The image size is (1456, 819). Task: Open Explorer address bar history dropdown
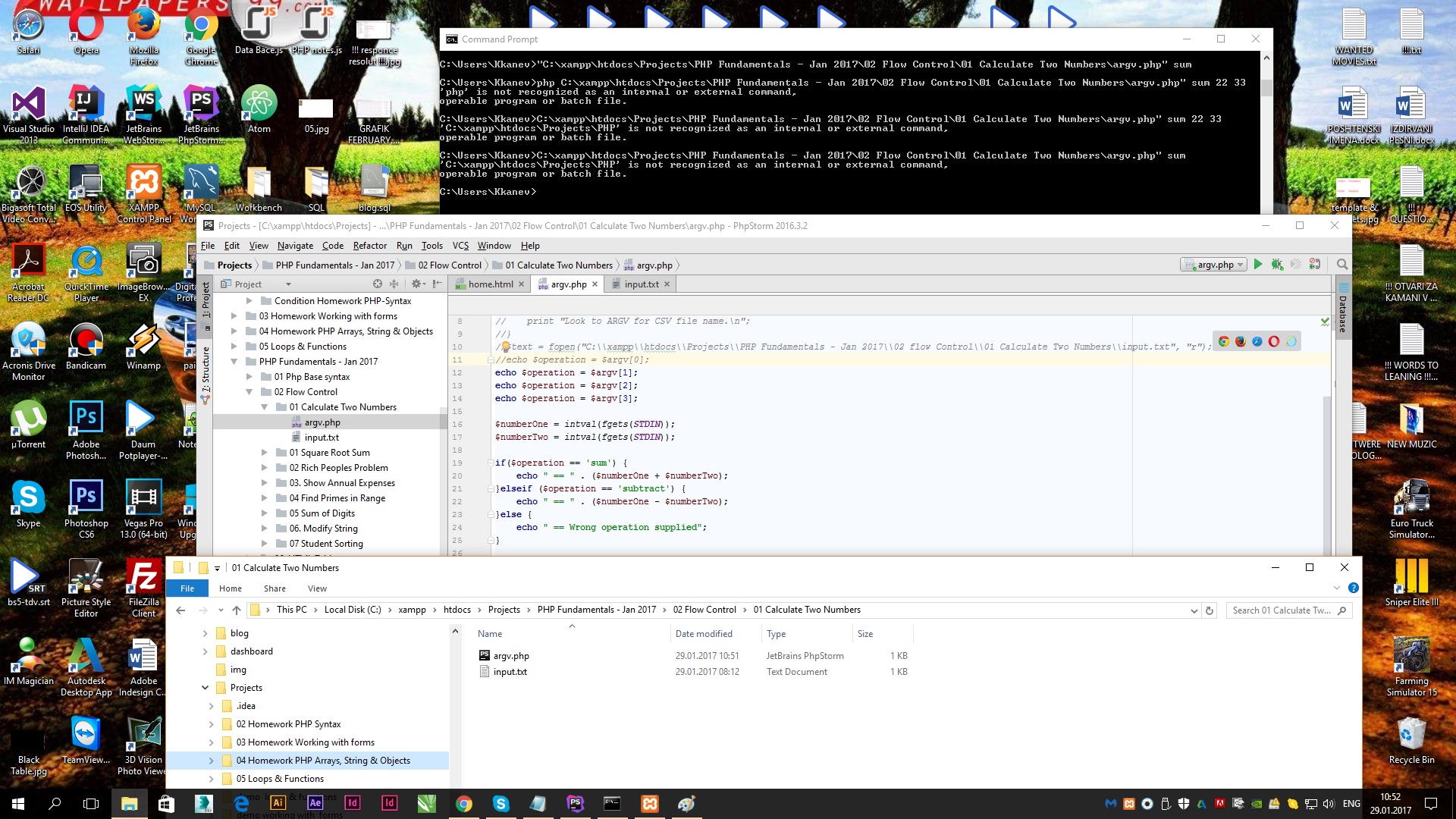coord(1194,610)
